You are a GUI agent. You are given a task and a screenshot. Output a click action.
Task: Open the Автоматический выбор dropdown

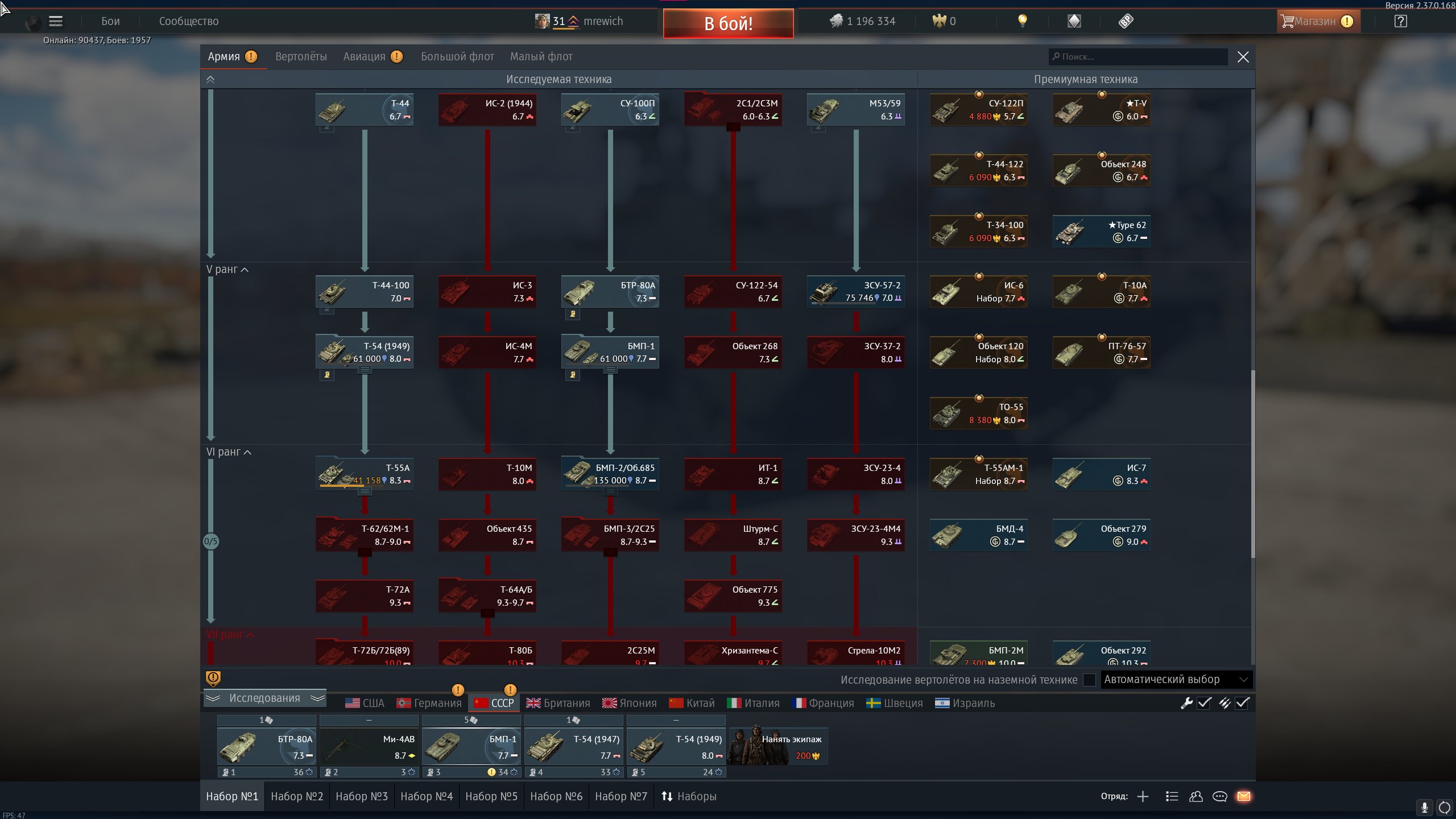click(1176, 680)
